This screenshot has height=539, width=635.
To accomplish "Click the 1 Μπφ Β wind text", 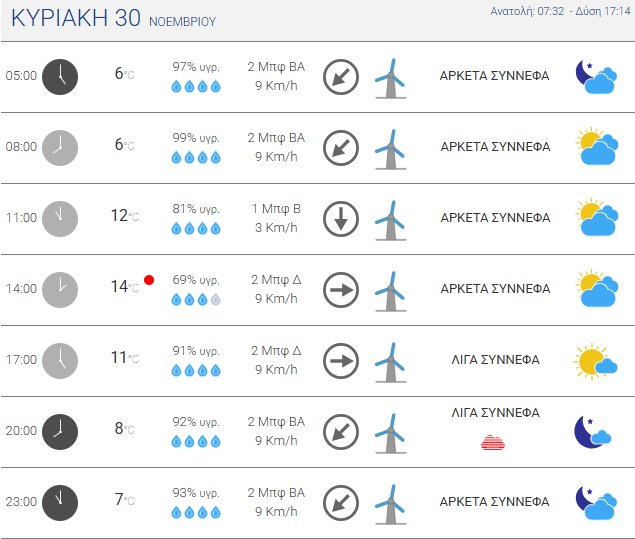I will 276,209.
